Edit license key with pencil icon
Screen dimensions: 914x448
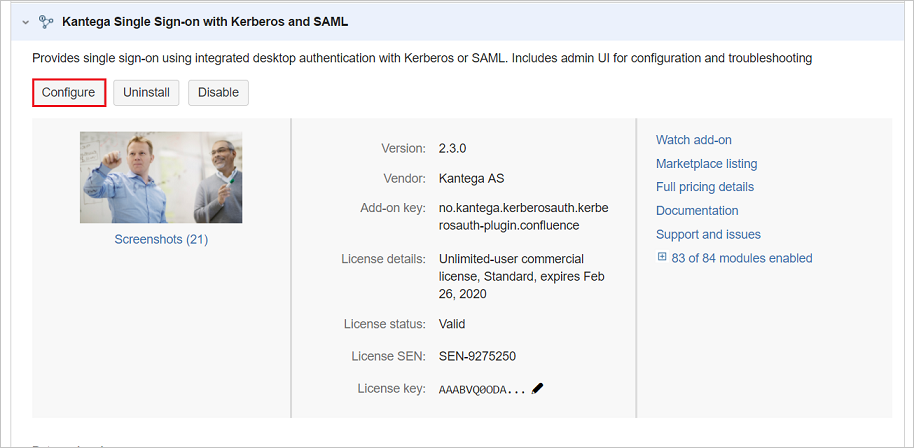[538, 388]
